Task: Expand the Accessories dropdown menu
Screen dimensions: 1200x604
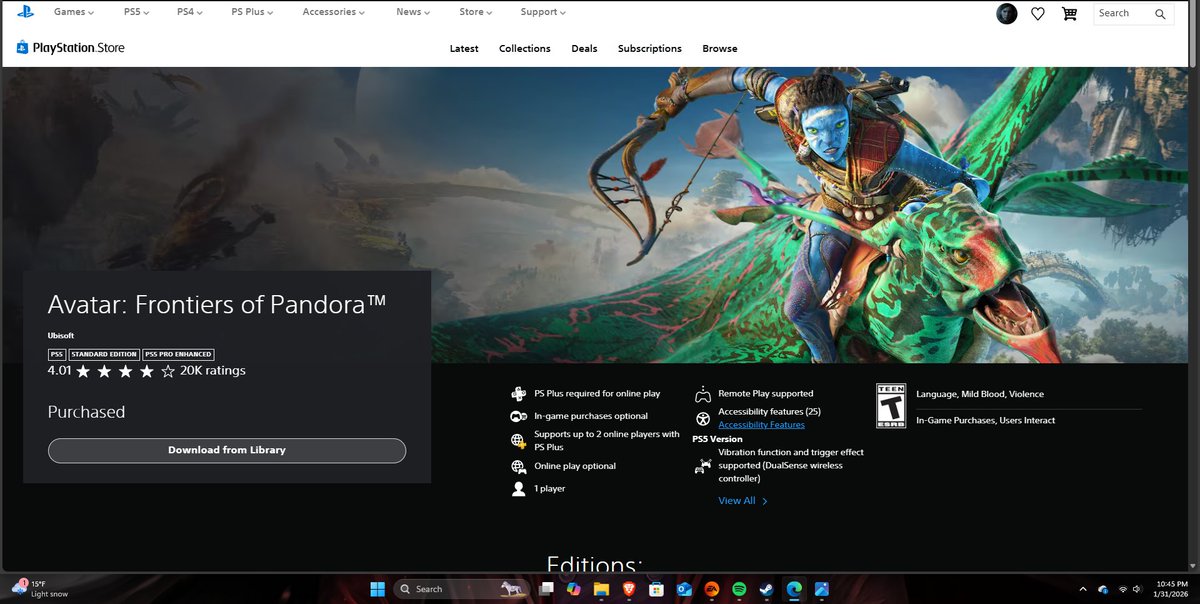Action: (333, 12)
